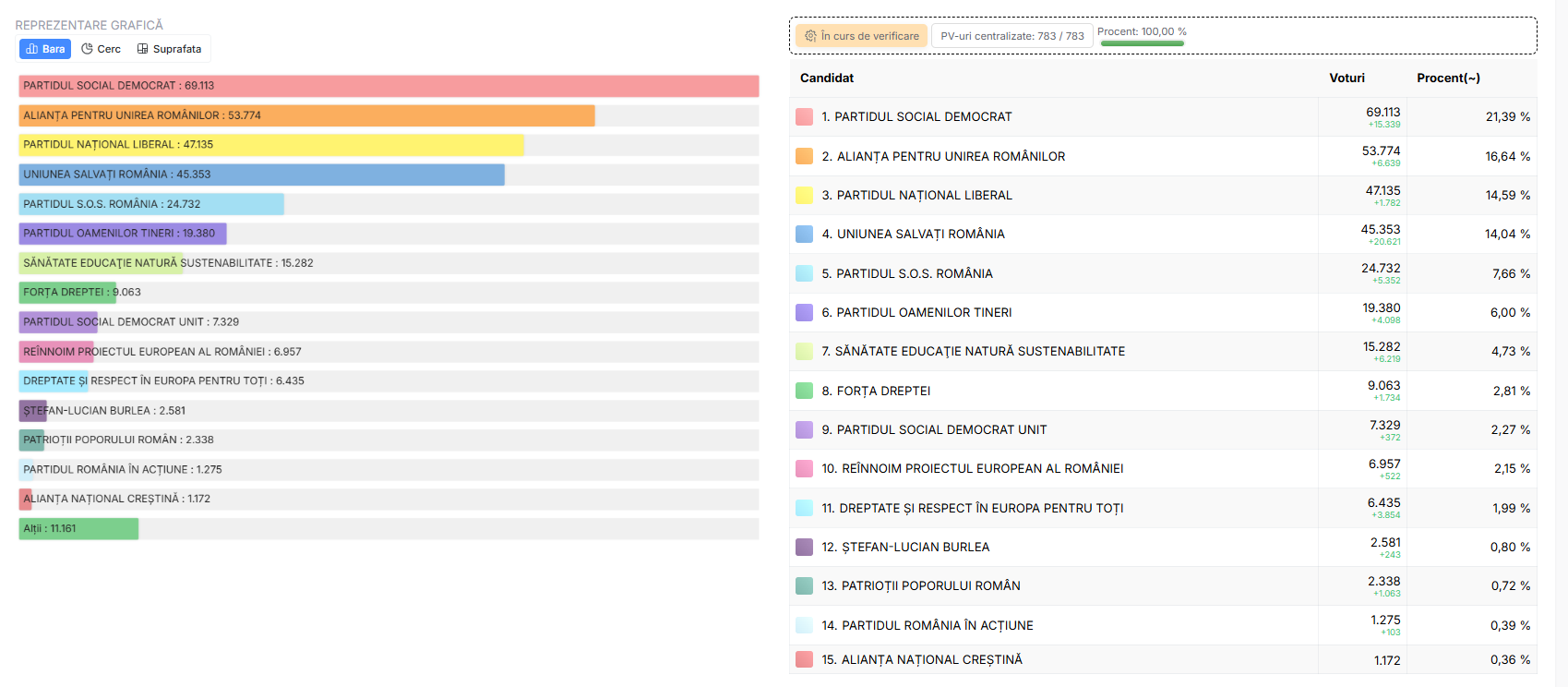Click the Alții : 11.161 chart bar
This screenshot has height=687, width=1568.
click(x=78, y=529)
